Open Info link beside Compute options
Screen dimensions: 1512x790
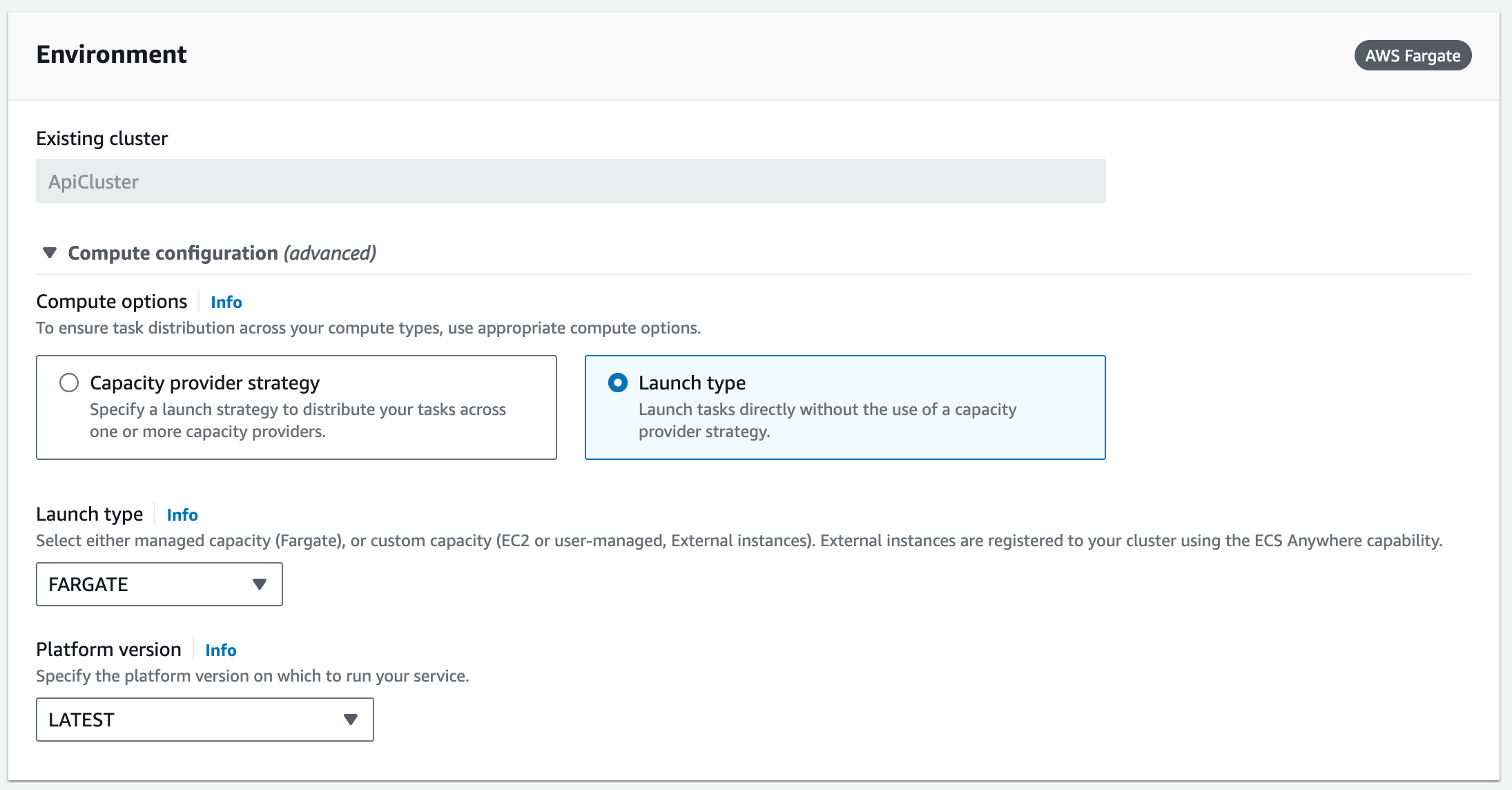[x=226, y=302]
